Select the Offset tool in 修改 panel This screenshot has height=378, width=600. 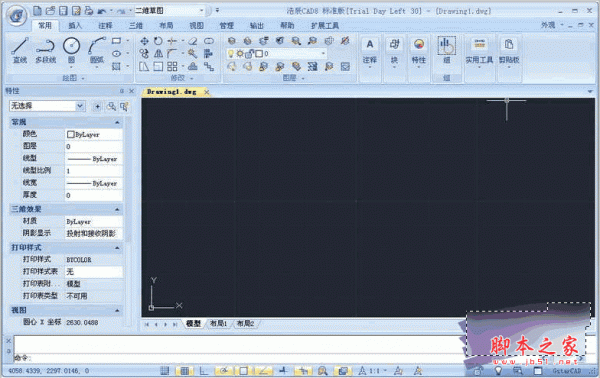[193, 67]
